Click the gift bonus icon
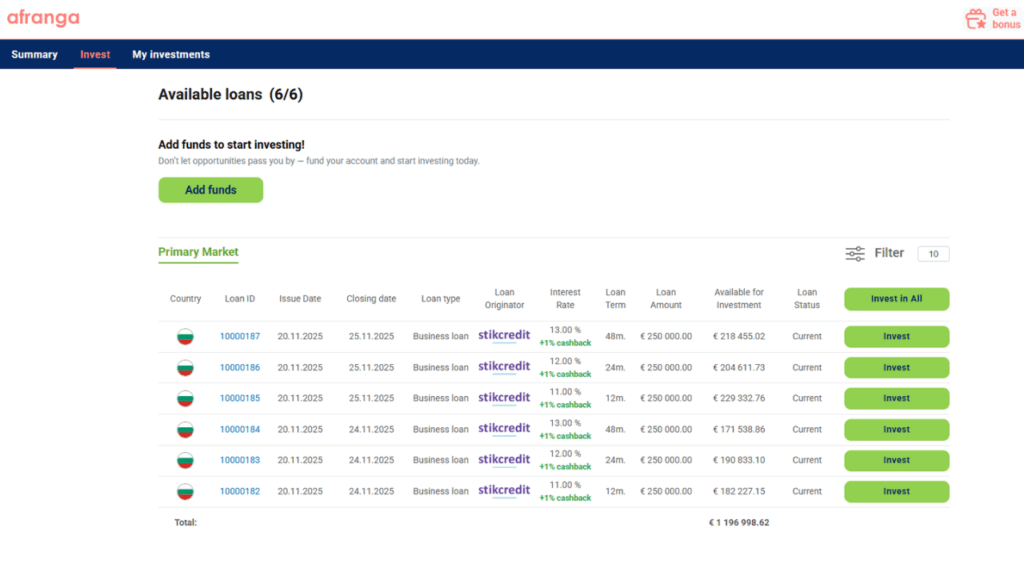1024x576 pixels. (x=975, y=19)
